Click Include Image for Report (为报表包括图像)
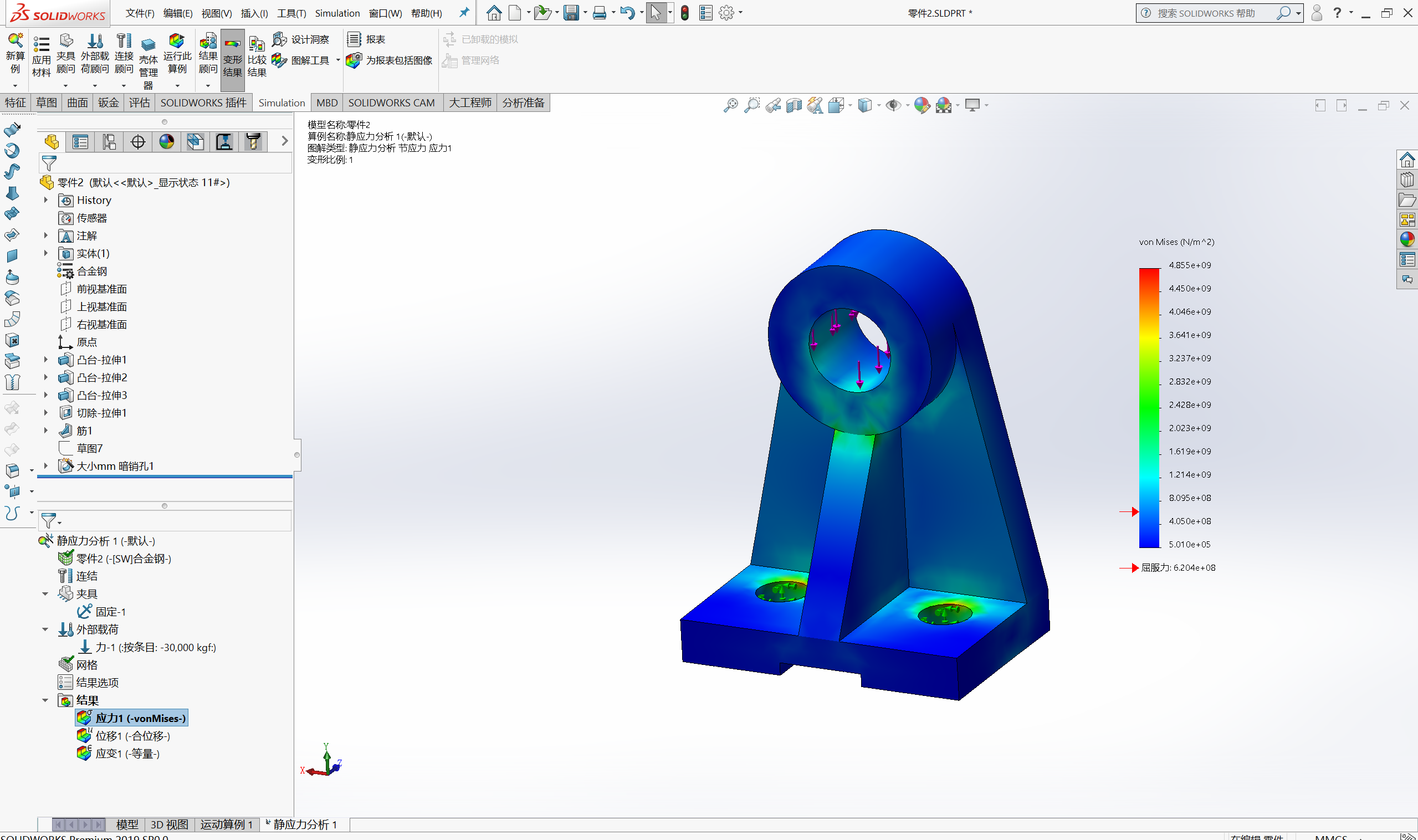Viewport: 1418px width, 840px height. 390,60
